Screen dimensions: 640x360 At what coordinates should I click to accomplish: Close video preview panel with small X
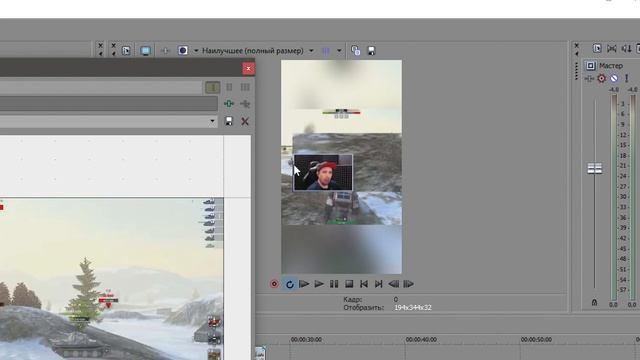[113, 46]
